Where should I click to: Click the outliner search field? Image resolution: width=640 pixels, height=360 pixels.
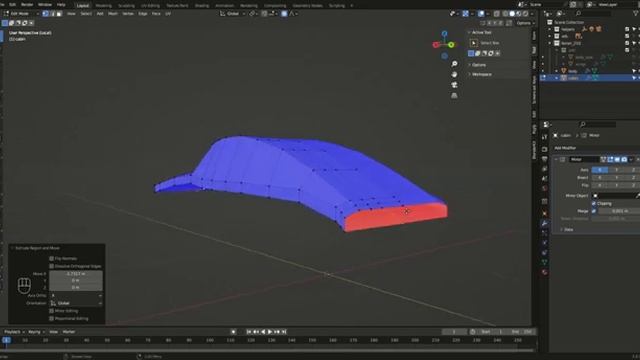[x=594, y=13]
